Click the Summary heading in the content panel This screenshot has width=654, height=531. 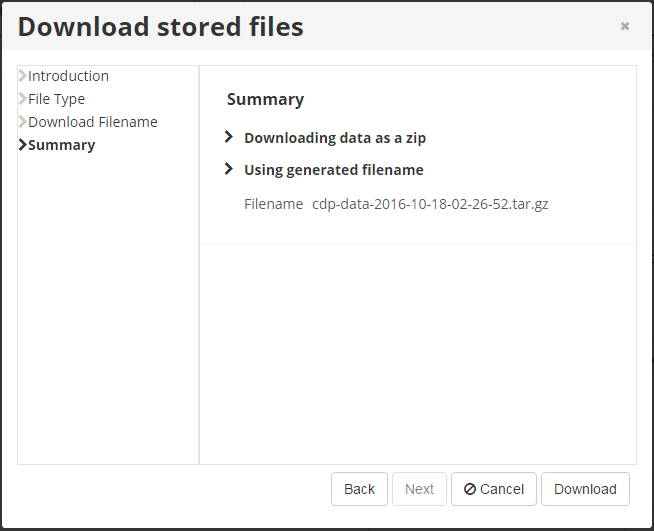(x=265, y=99)
